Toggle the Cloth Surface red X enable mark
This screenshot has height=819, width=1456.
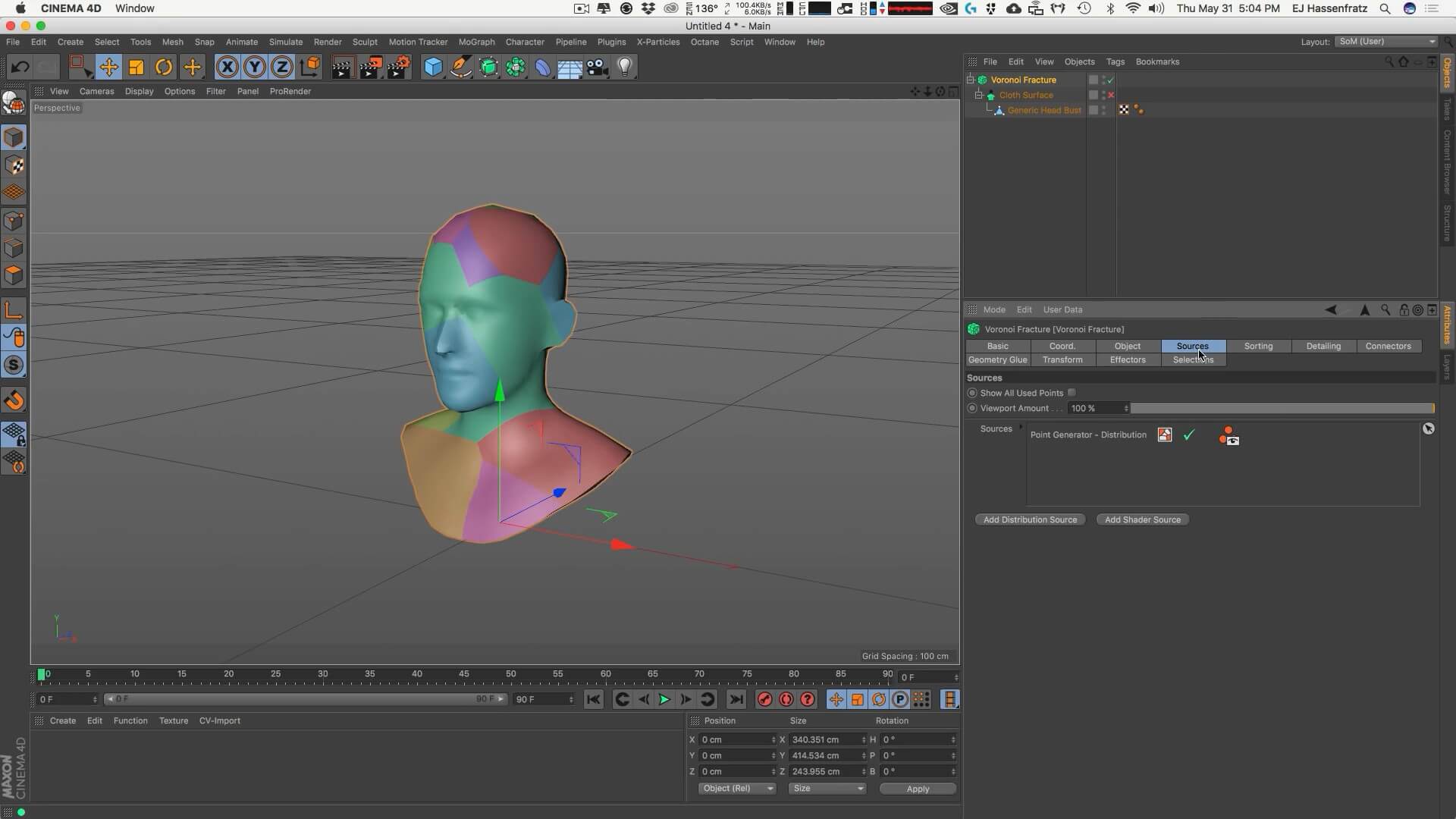point(1111,95)
